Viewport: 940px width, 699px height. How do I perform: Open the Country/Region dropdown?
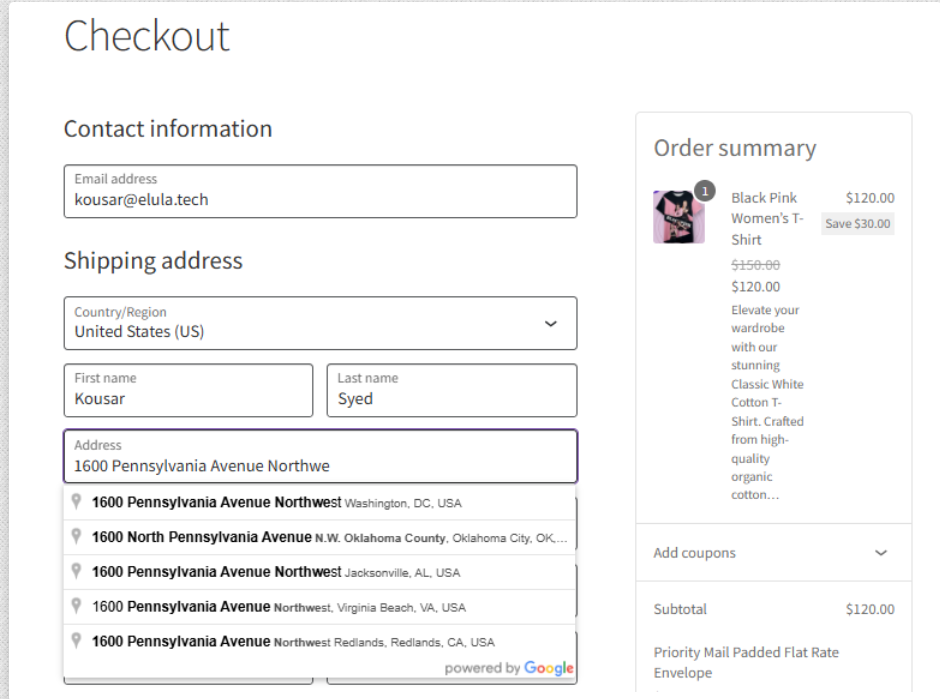320,323
